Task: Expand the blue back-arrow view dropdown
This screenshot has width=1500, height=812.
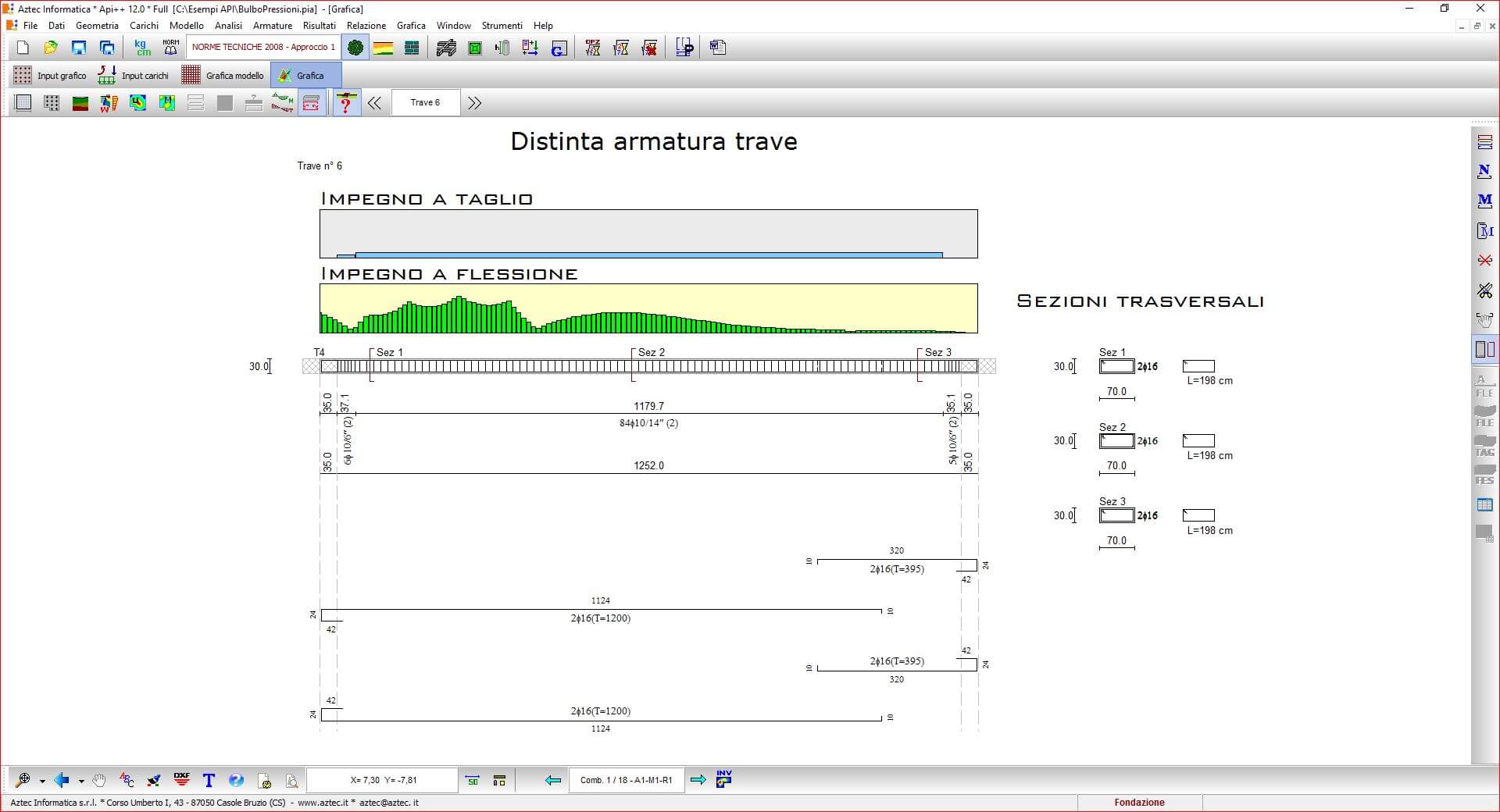Action: click(81, 780)
